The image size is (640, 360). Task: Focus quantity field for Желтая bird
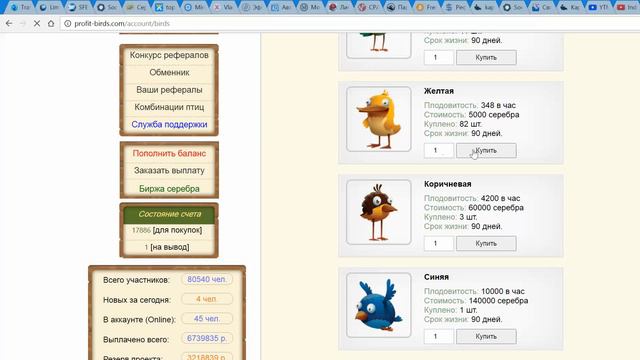pyautogui.click(x=439, y=151)
